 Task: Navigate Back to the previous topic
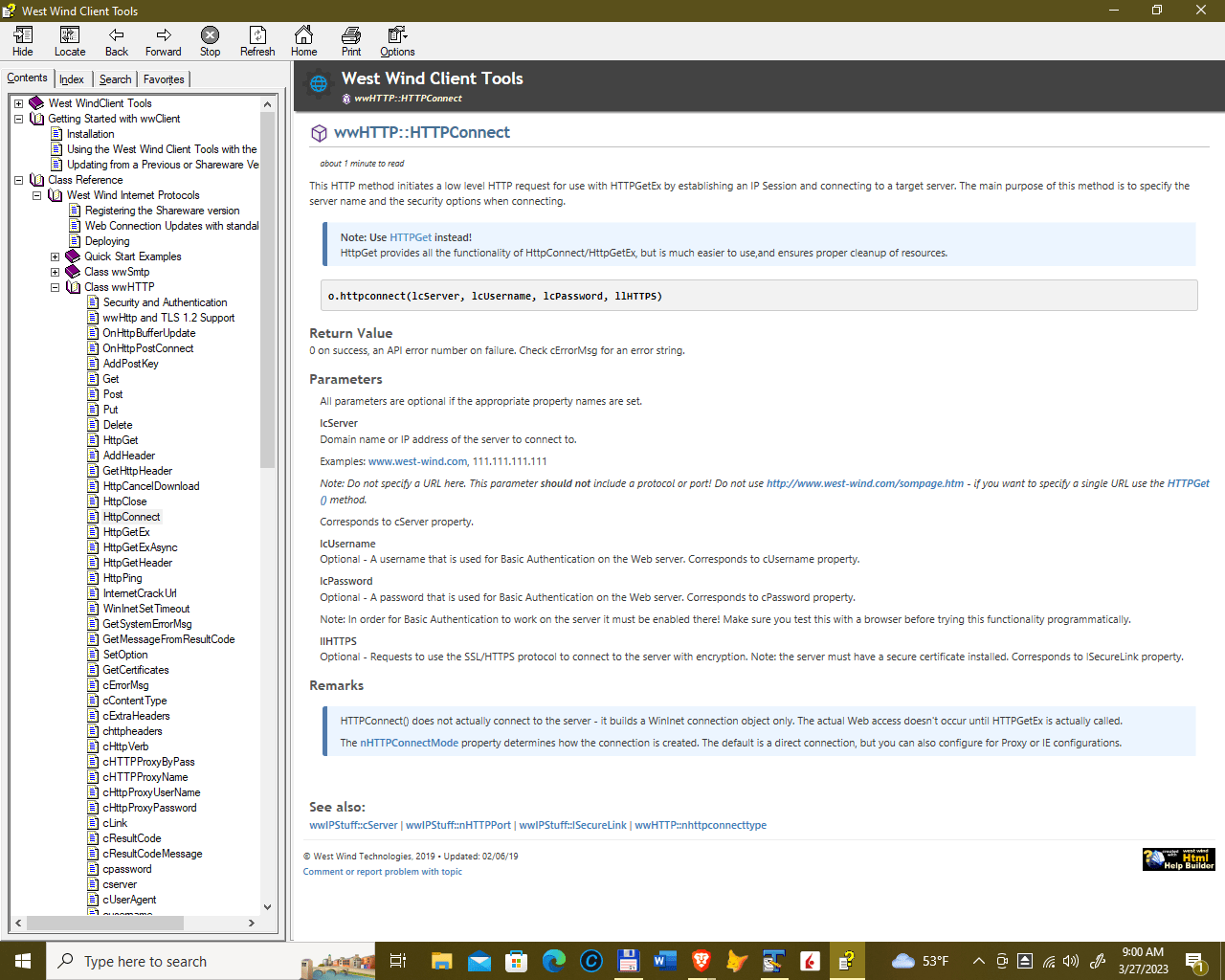click(116, 41)
